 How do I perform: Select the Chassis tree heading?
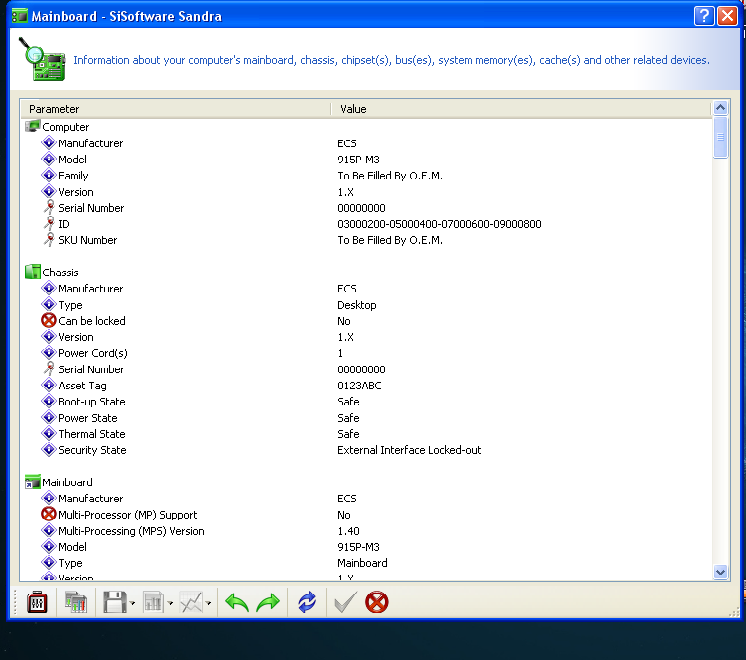tap(60, 272)
